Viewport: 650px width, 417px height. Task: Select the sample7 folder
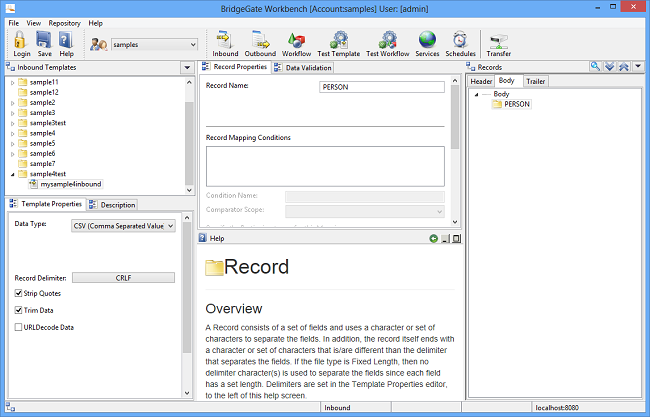click(x=37, y=164)
